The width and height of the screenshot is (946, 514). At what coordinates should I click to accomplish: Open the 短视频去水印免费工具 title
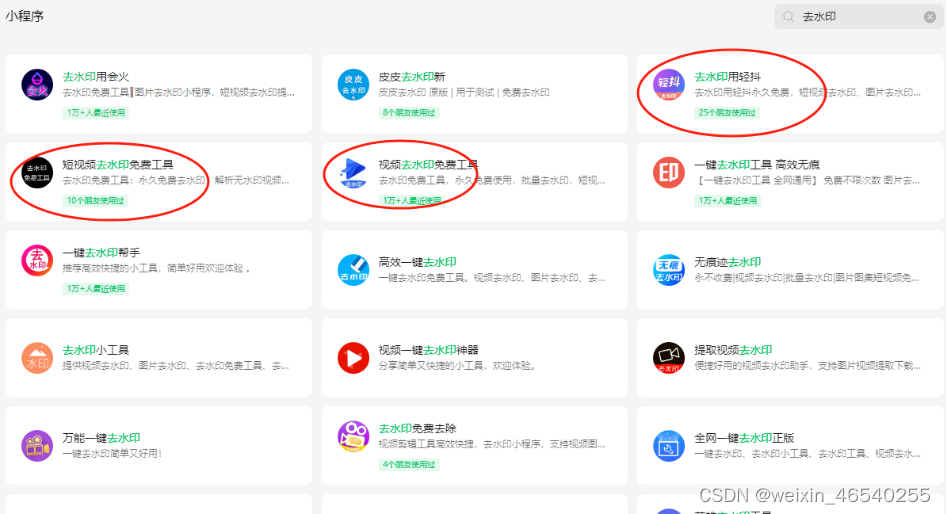pos(118,165)
